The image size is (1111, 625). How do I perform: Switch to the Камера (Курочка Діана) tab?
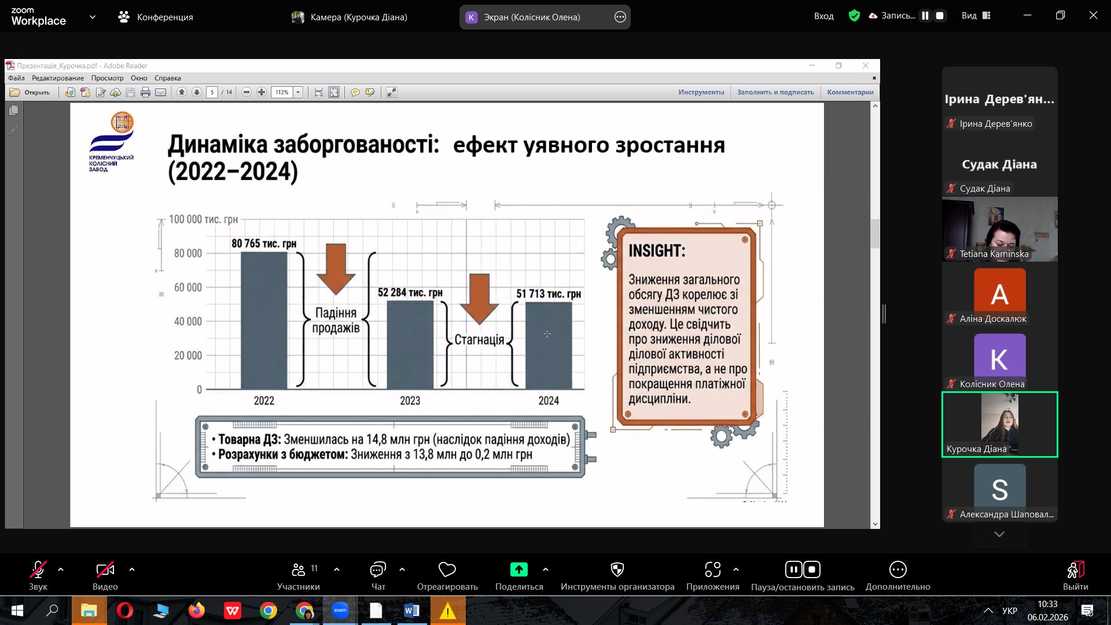pos(349,17)
